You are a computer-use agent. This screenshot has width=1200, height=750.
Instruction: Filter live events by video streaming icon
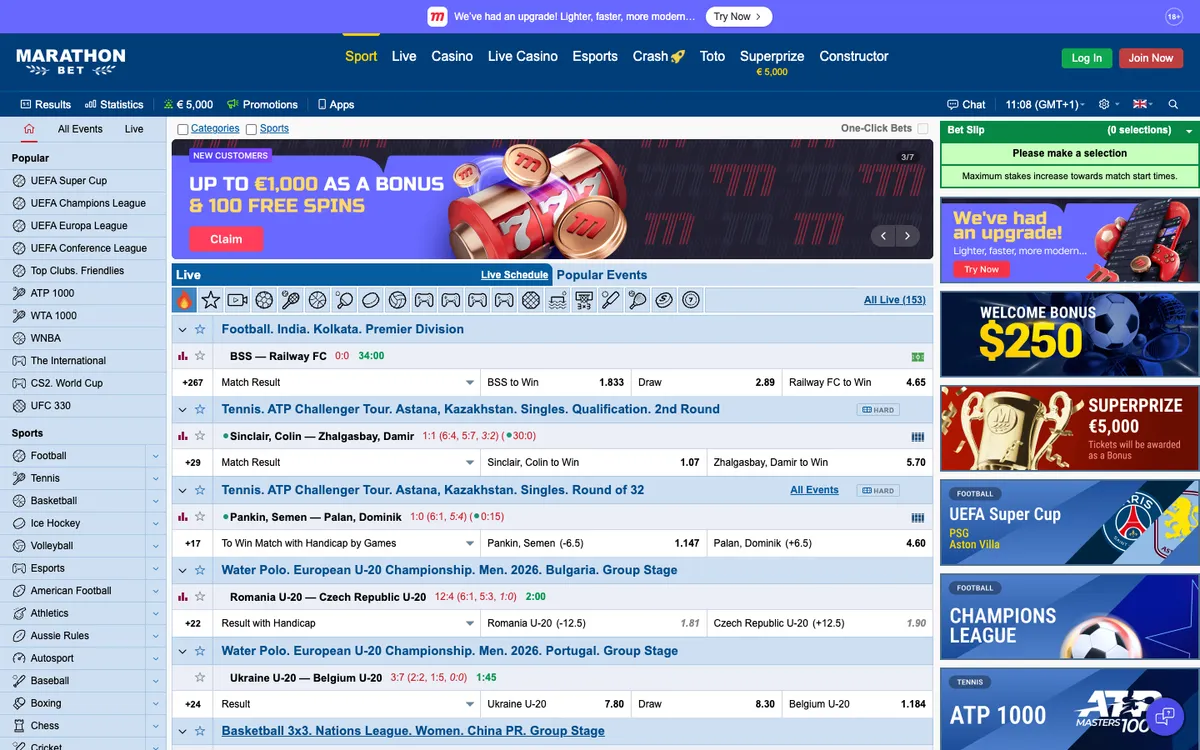pyautogui.click(x=237, y=300)
